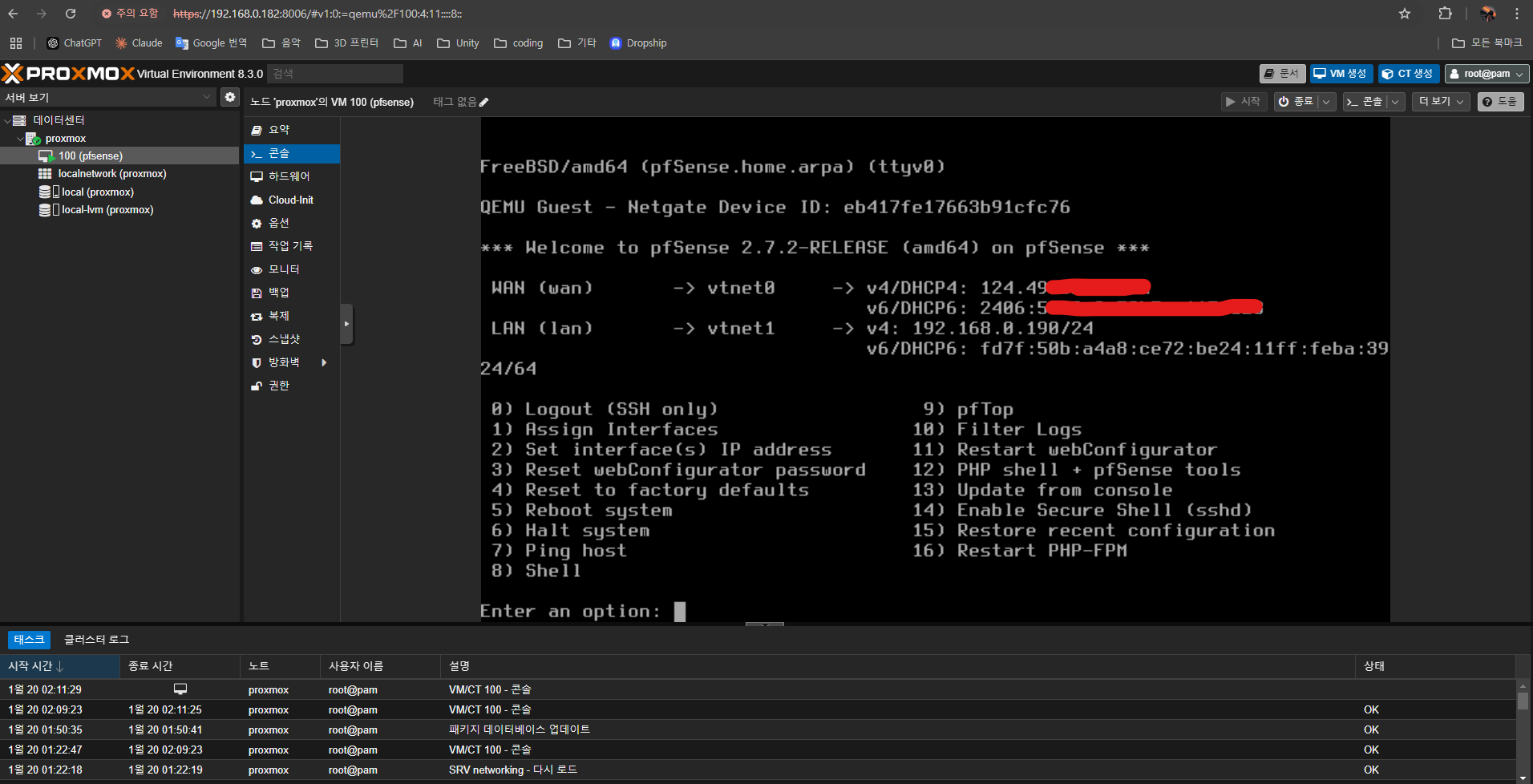Click the task list vertical scrollbar
This screenshot has width=1533, height=784.
(x=1523, y=701)
